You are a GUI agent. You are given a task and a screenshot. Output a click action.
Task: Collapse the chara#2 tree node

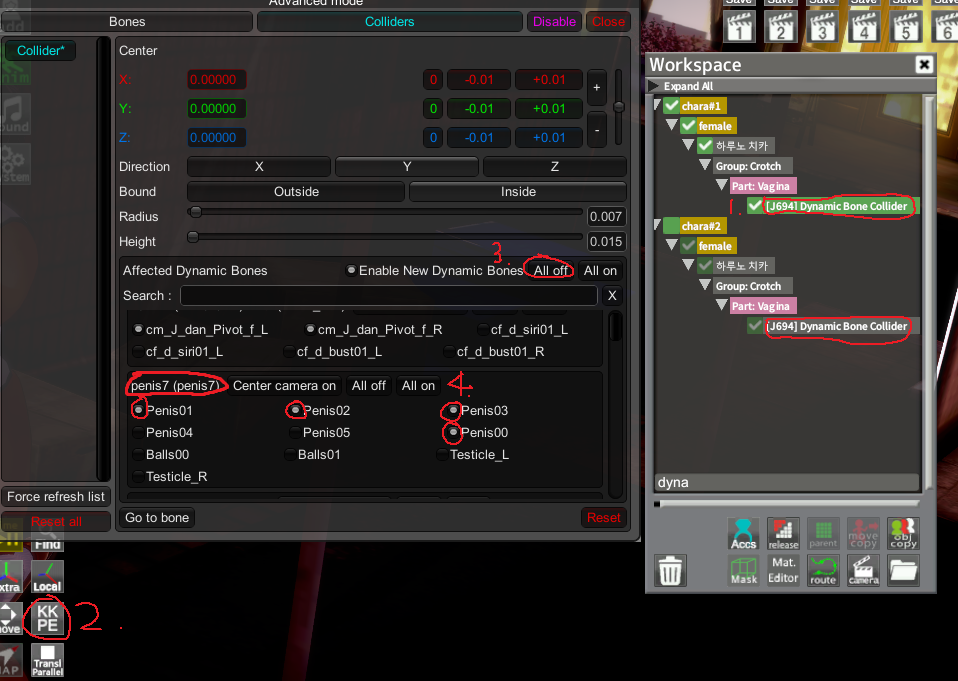click(x=657, y=226)
